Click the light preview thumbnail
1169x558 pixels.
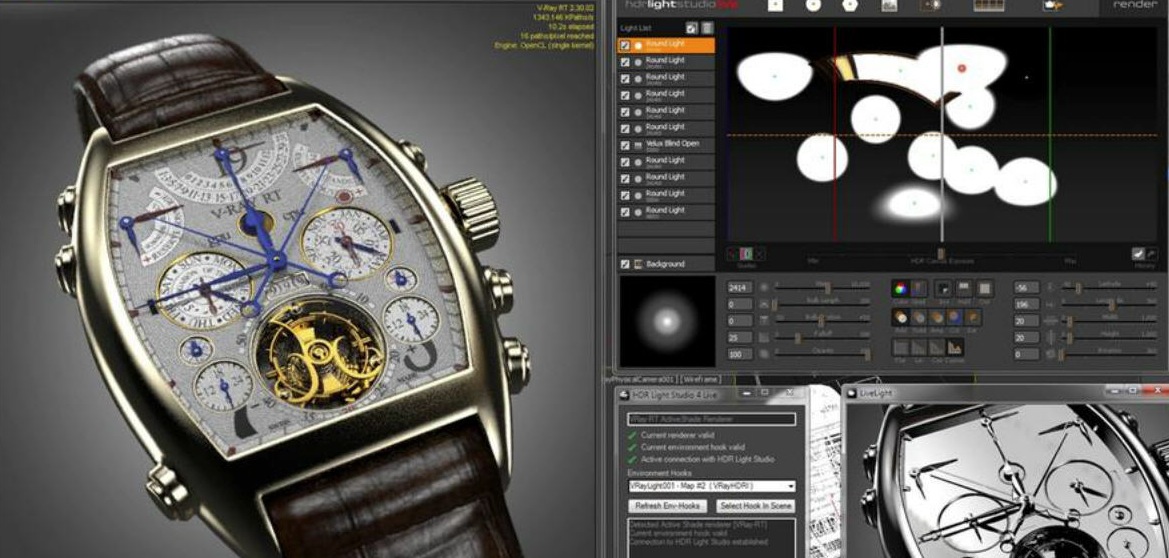tap(667, 322)
